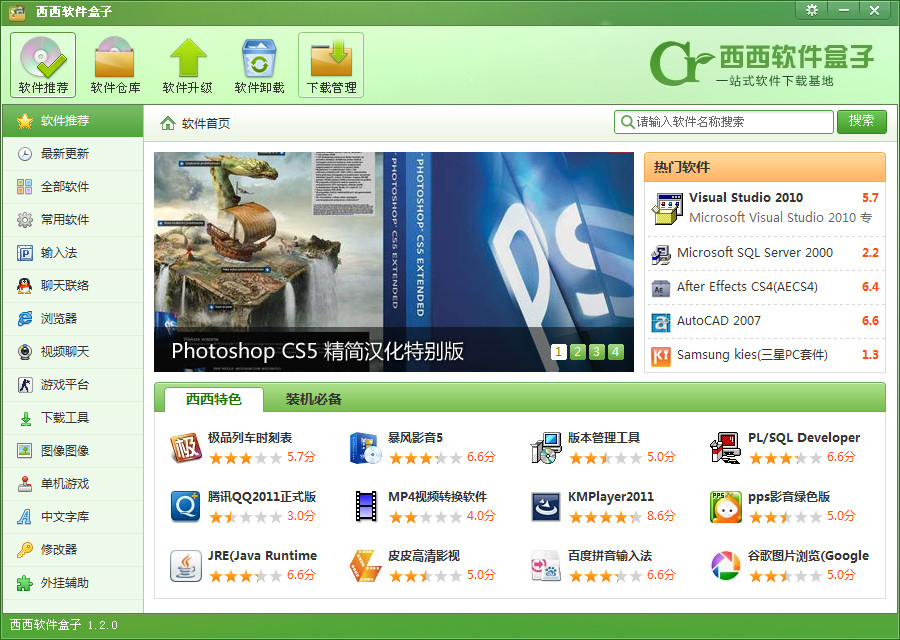The height and width of the screenshot is (640, 900).
Task: Select 全部软件 in the sidebar
Action: [x=73, y=187]
